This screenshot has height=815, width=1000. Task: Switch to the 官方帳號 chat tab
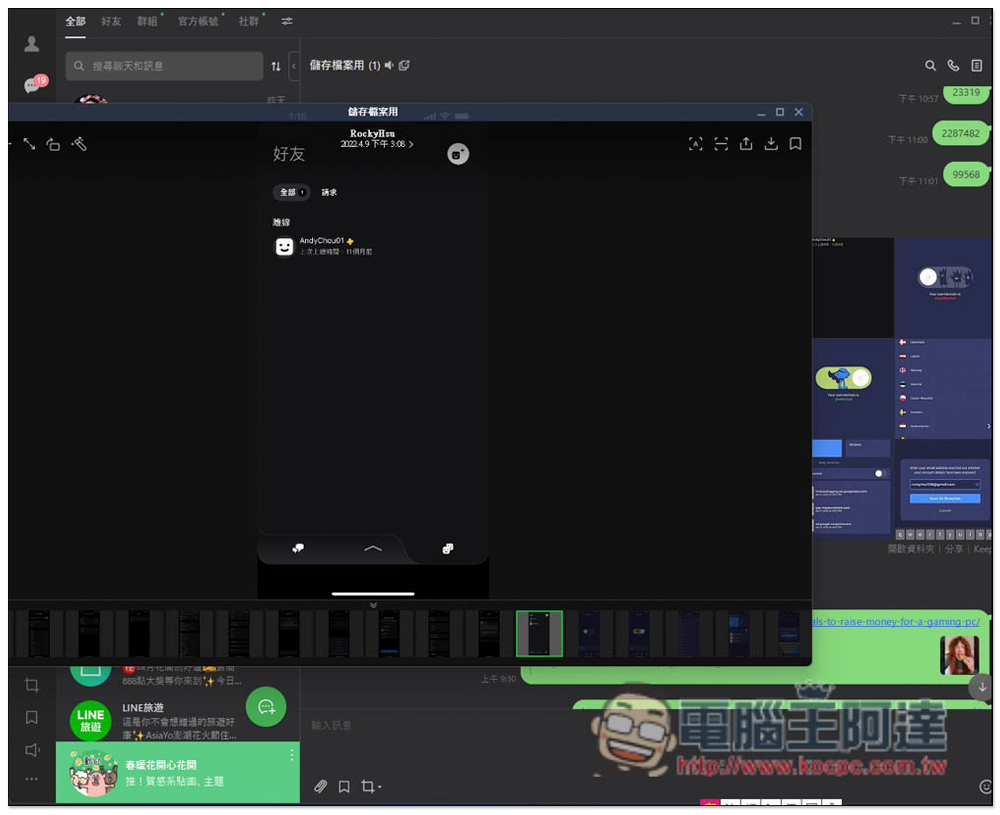198,21
